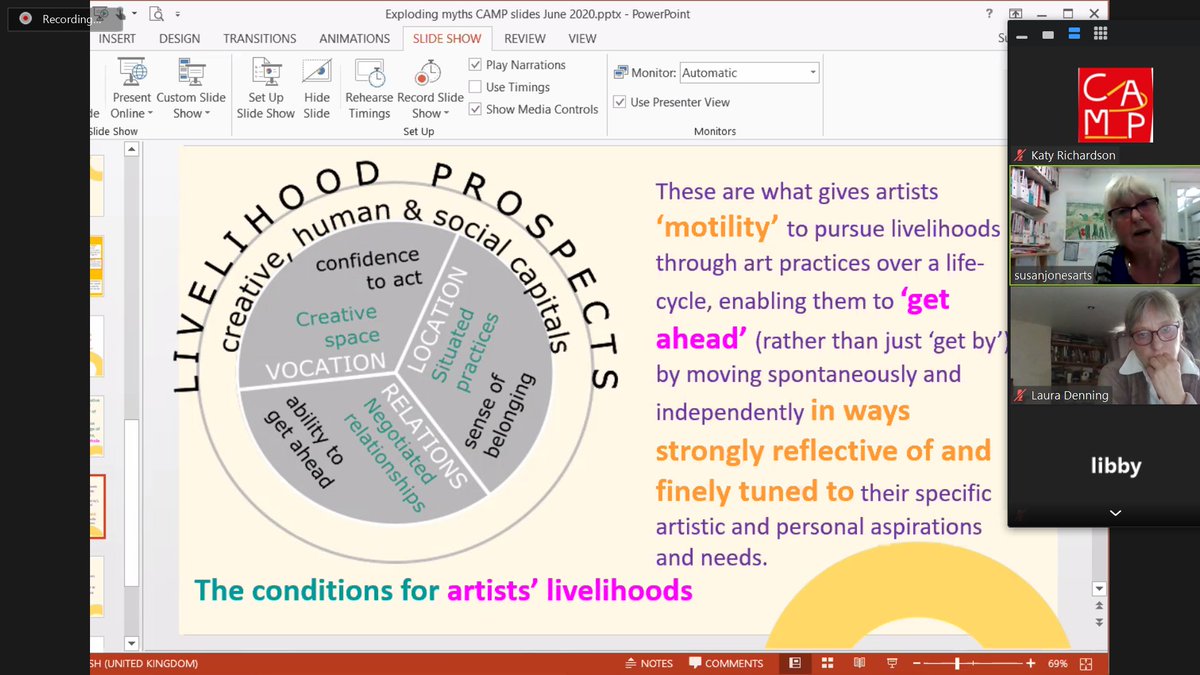Click the zoom in plus button
The image size is (1200, 675).
pos(1030,663)
